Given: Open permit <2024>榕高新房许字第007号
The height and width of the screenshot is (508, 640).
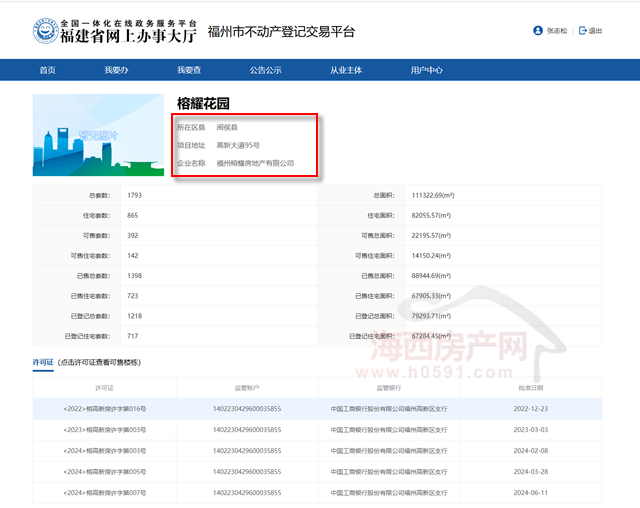Looking at the screenshot, I should coord(104,492).
